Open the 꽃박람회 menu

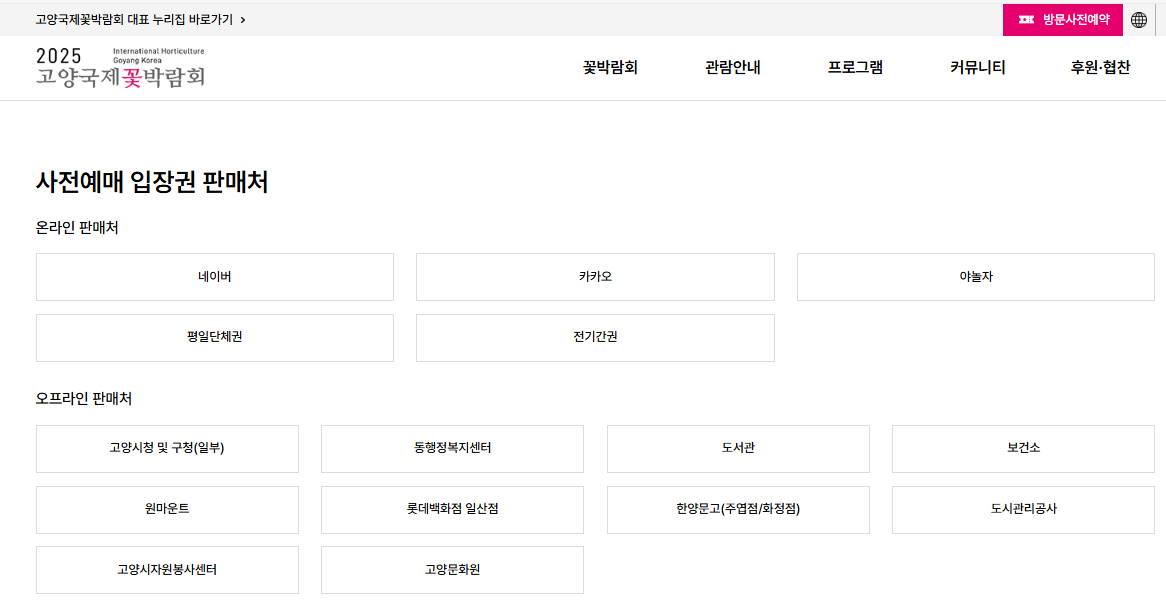[612, 67]
